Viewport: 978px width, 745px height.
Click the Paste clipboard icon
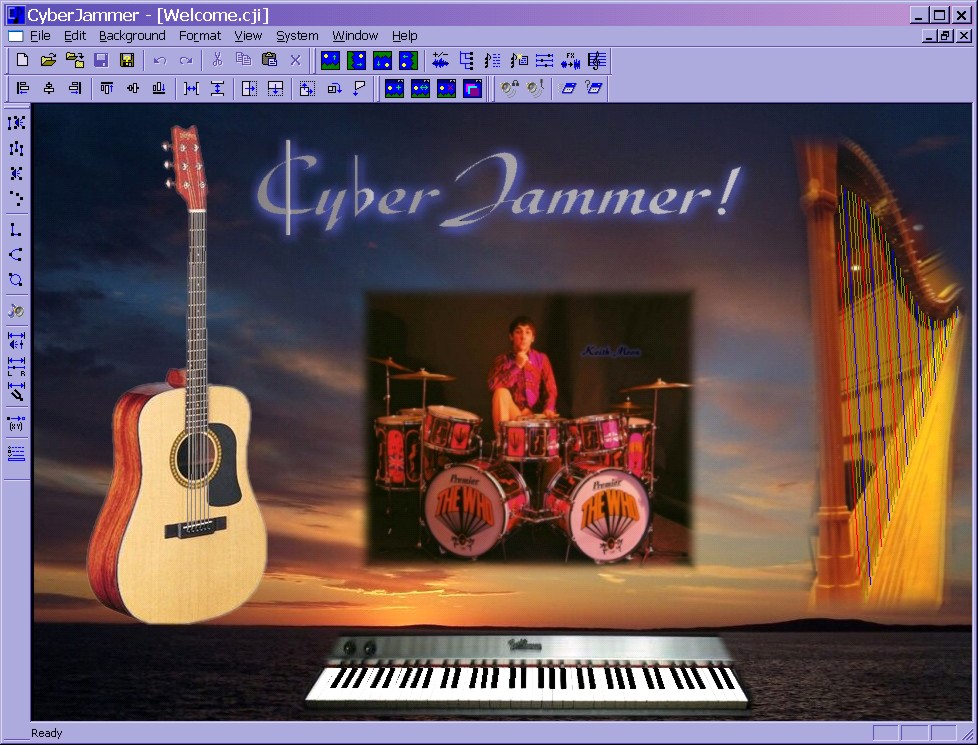pyautogui.click(x=269, y=60)
